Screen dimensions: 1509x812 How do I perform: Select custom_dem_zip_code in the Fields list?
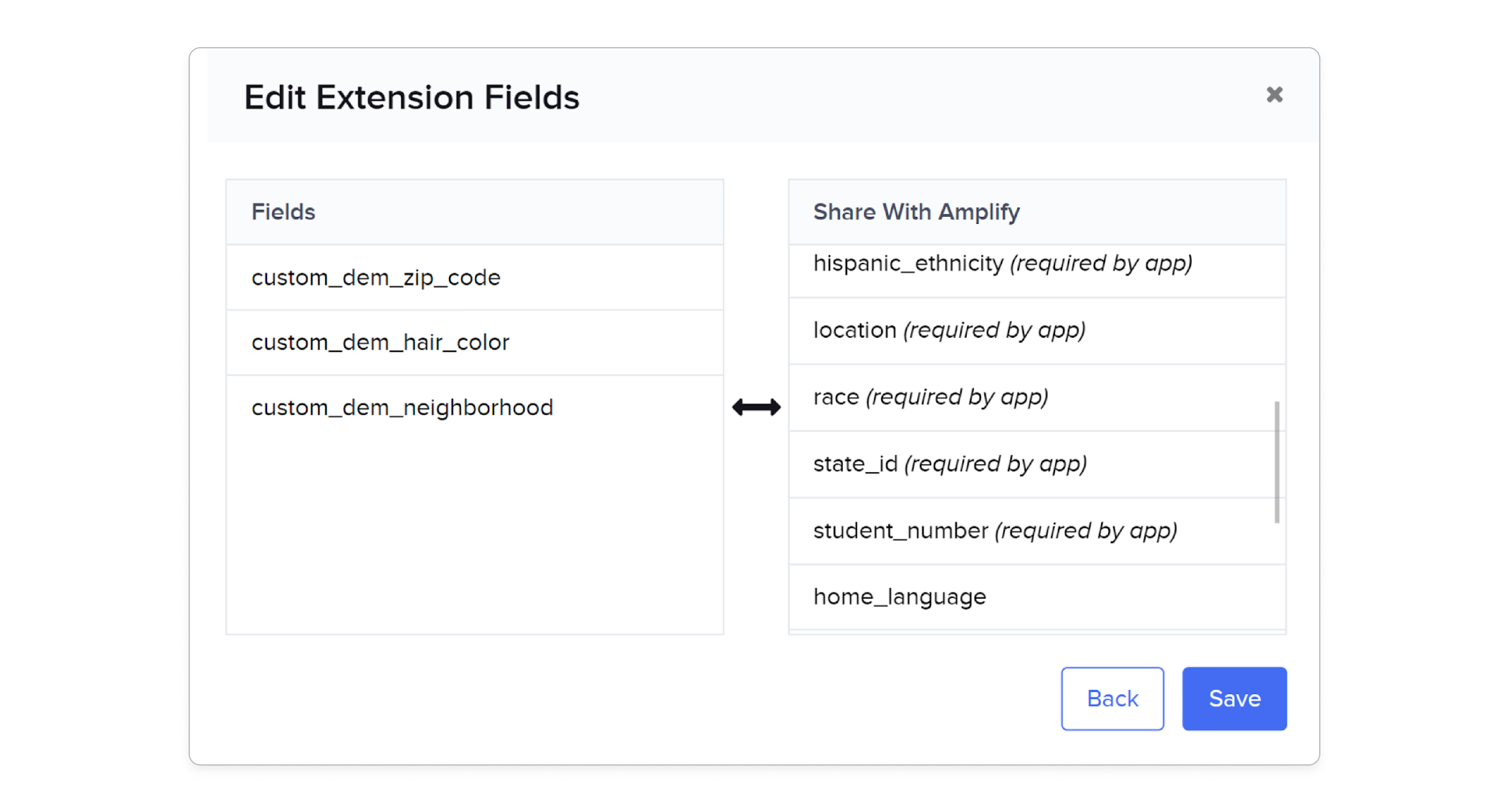[x=376, y=277]
